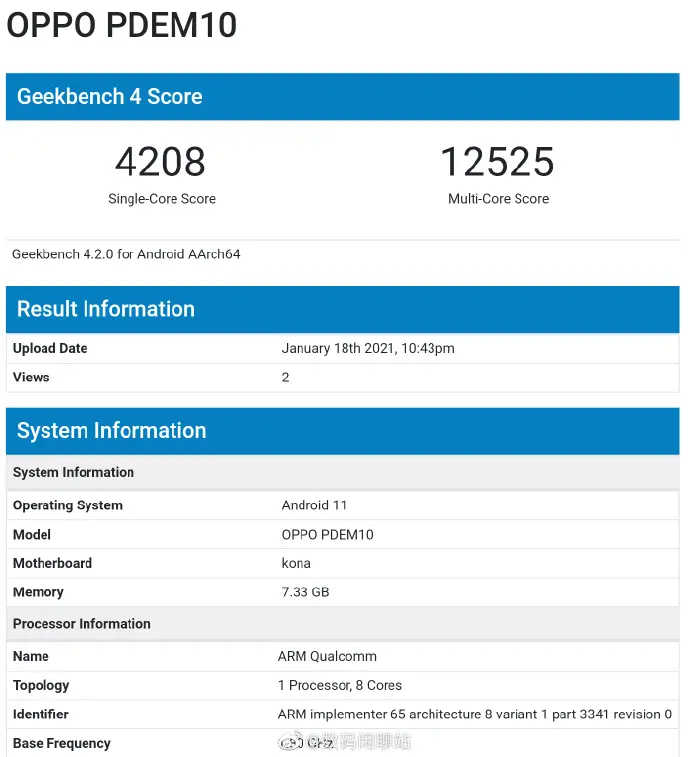The image size is (690, 757).
Task: Click the multi-core score 12525
Action: pyautogui.click(x=497, y=162)
